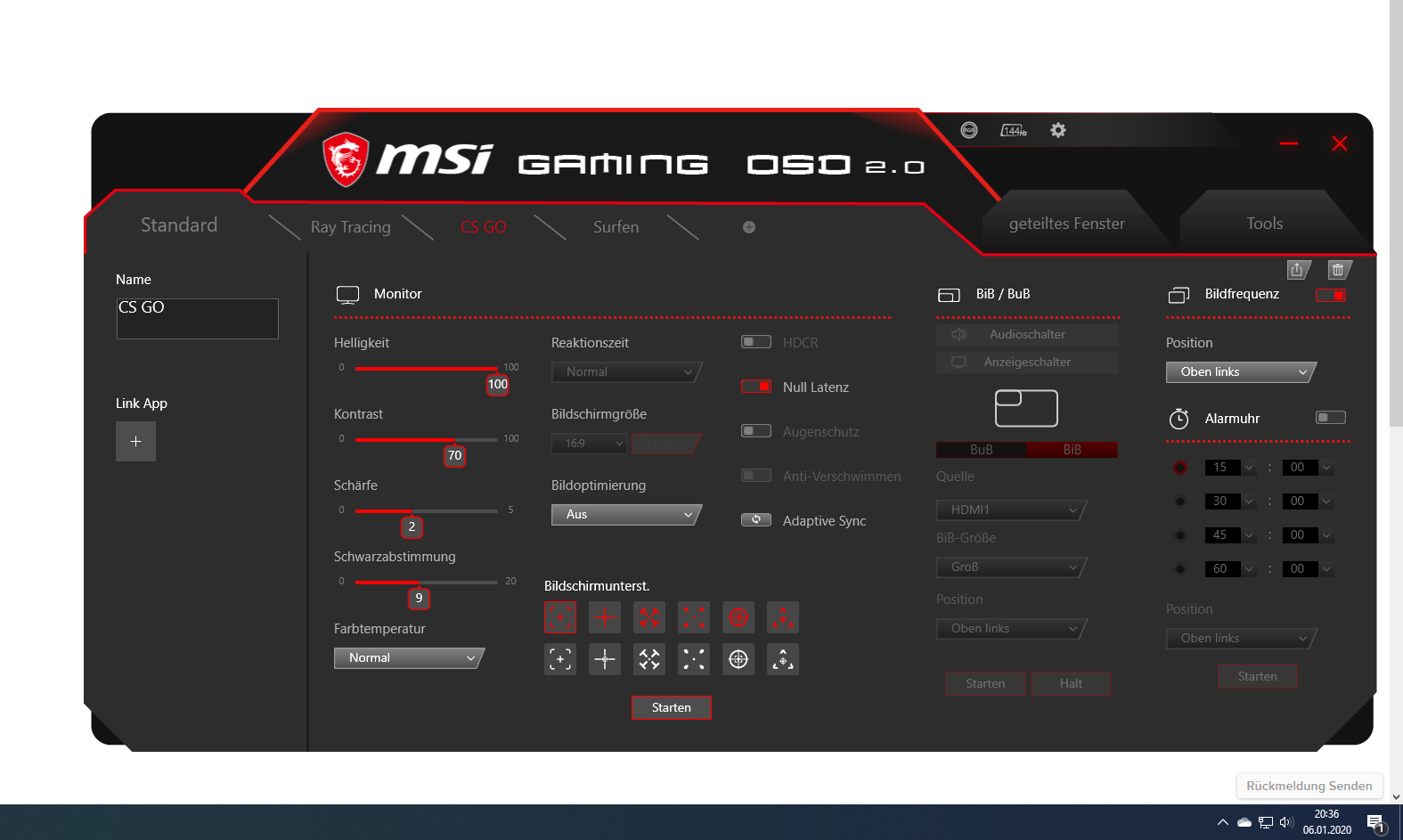The height and width of the screenshot is (840, 1403).
Task: Select the white bracket-frame crosshair
Action: (x=560, y=659)
